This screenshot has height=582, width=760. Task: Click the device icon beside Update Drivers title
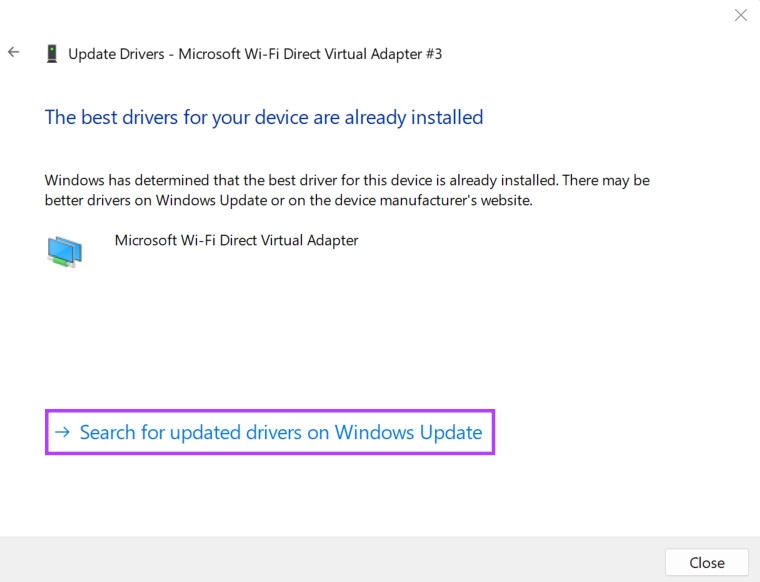click(51, 54)
